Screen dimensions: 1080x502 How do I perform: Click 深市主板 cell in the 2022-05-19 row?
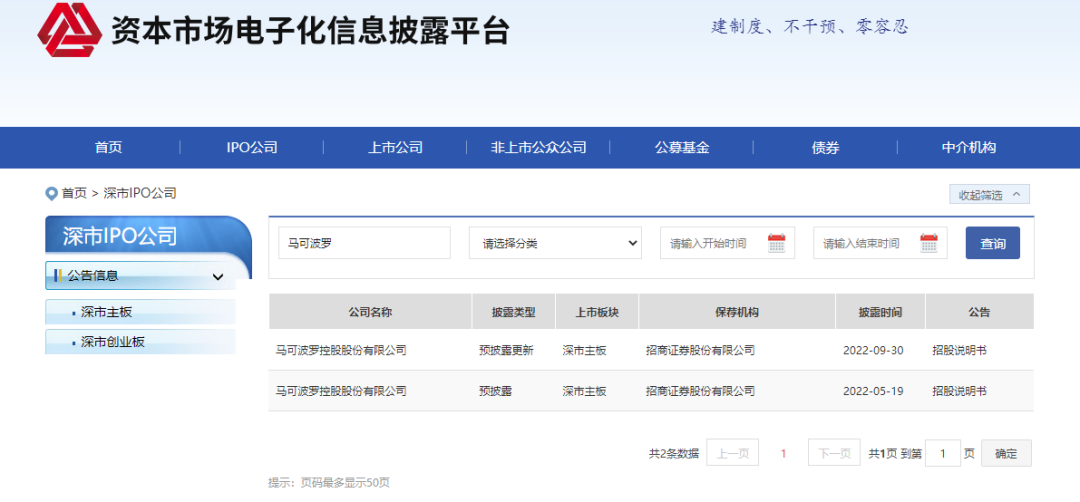click(x=584, y=391)
